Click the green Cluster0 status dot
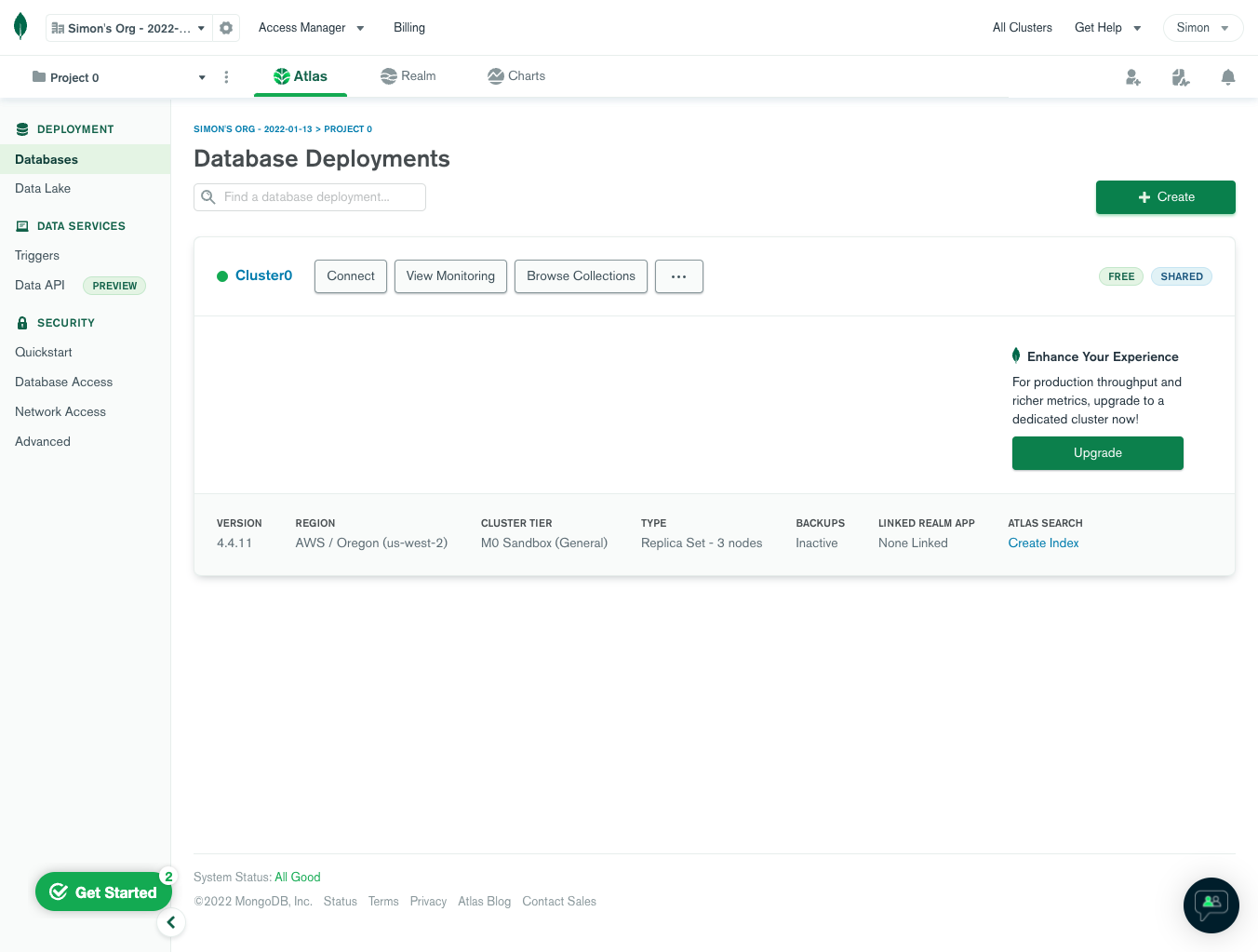This screenshot has width=1258, height=952. click(x=222, y=276)
